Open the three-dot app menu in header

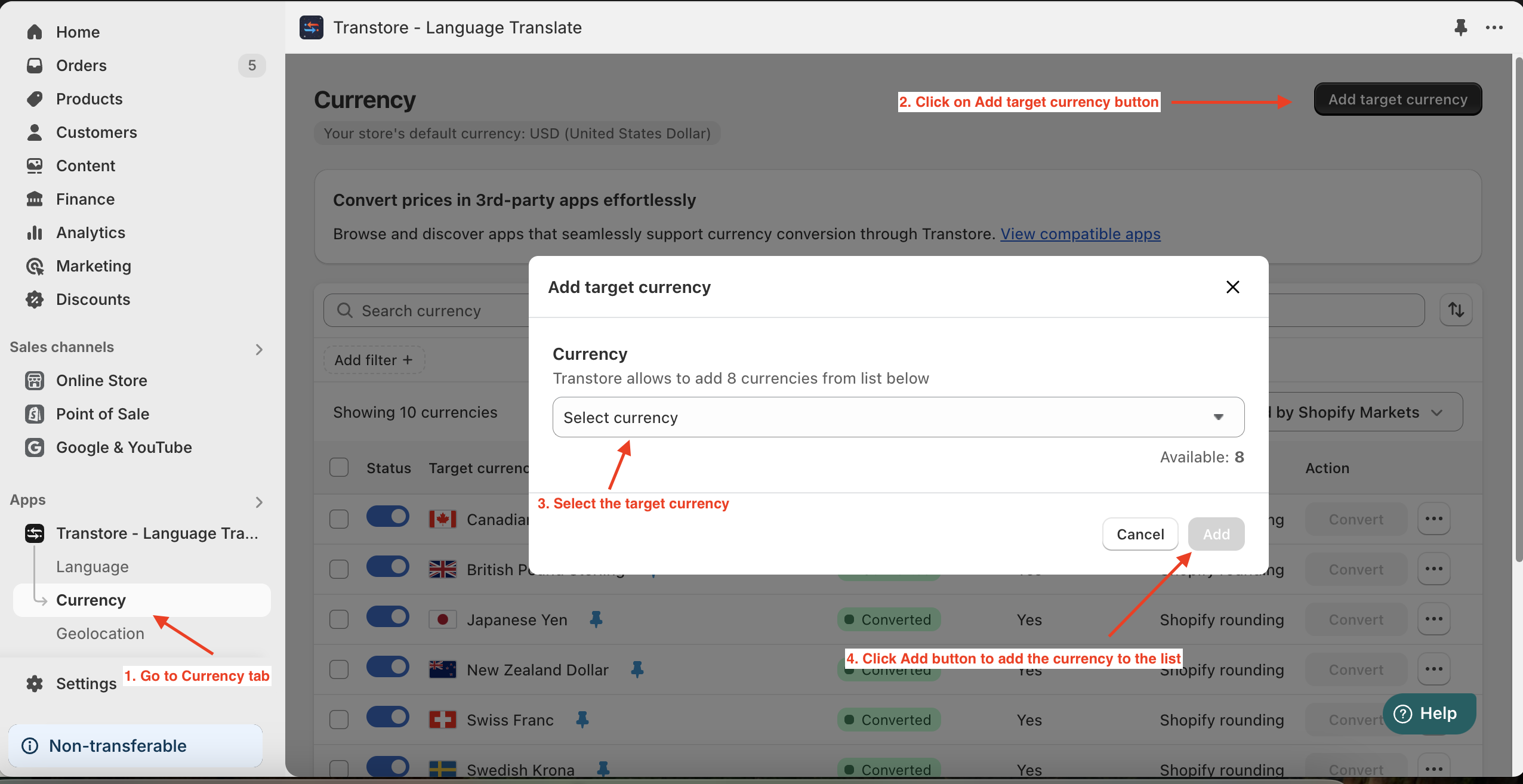coord(1494,27)
